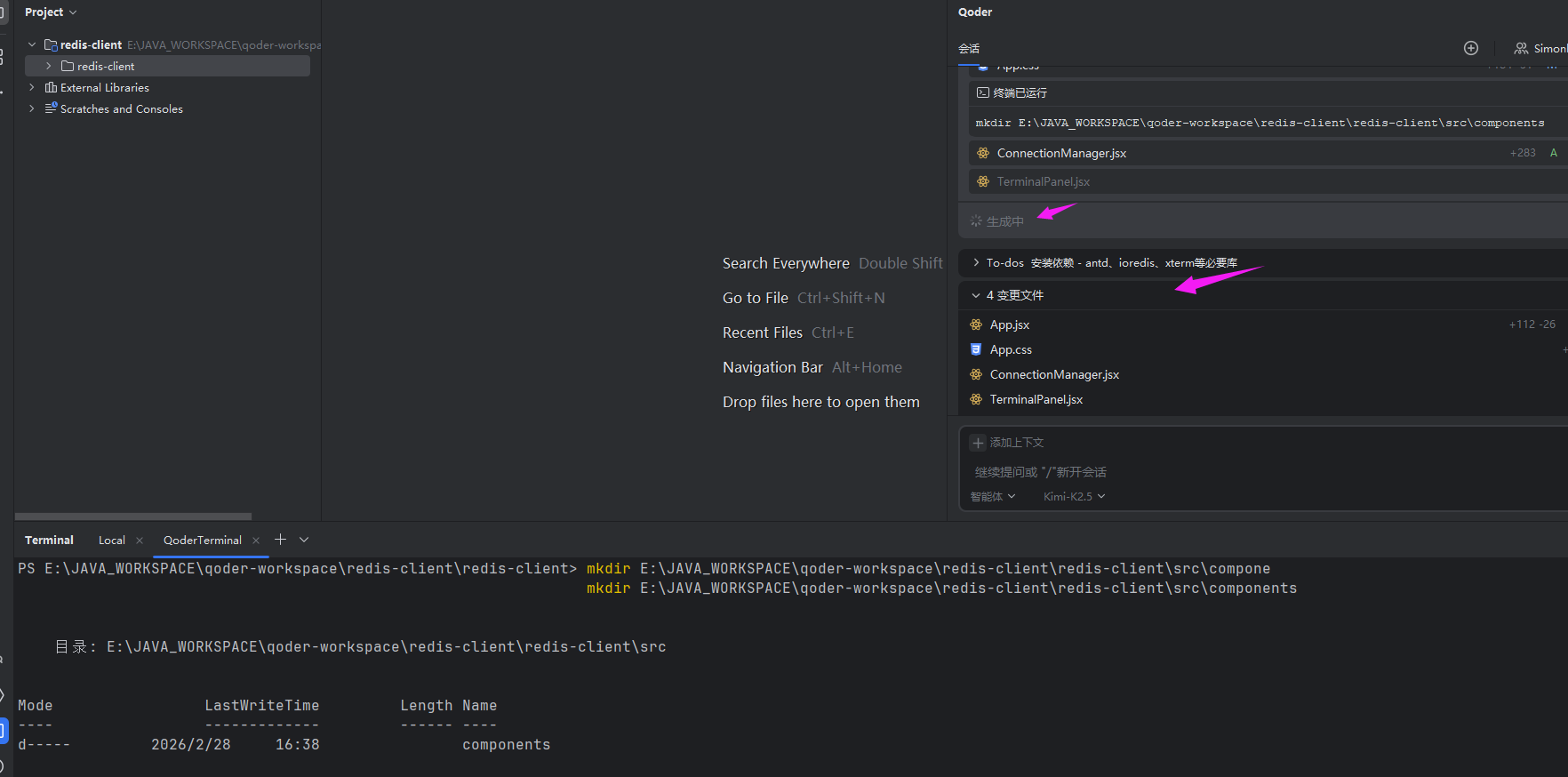This screenshot has width=1568, height=777.
Task: Close the QoderTerminal tab
Action: pyautogui.click(x=256, y=541)
